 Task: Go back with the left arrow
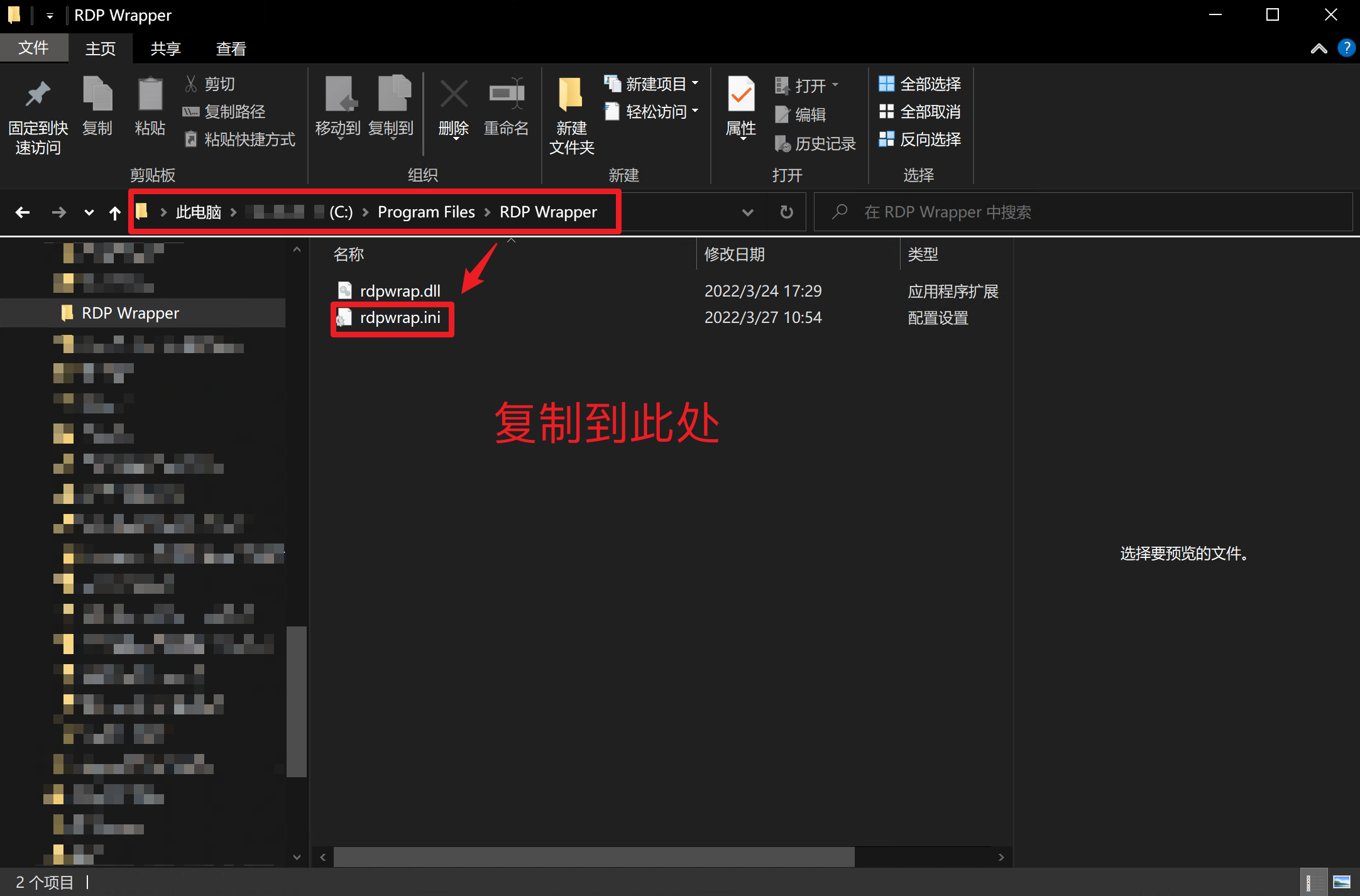23,212
